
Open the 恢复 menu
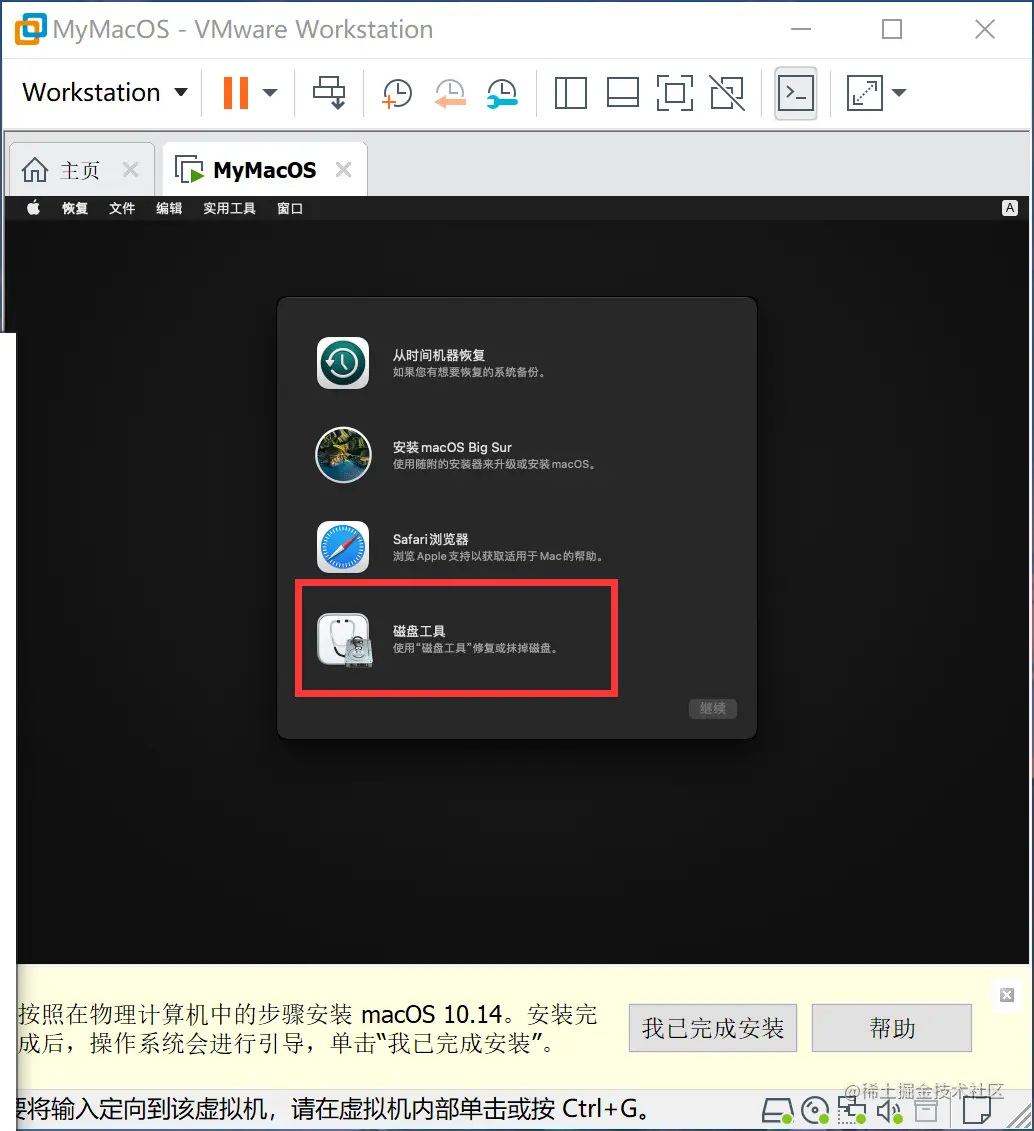(x=75, y=208)
